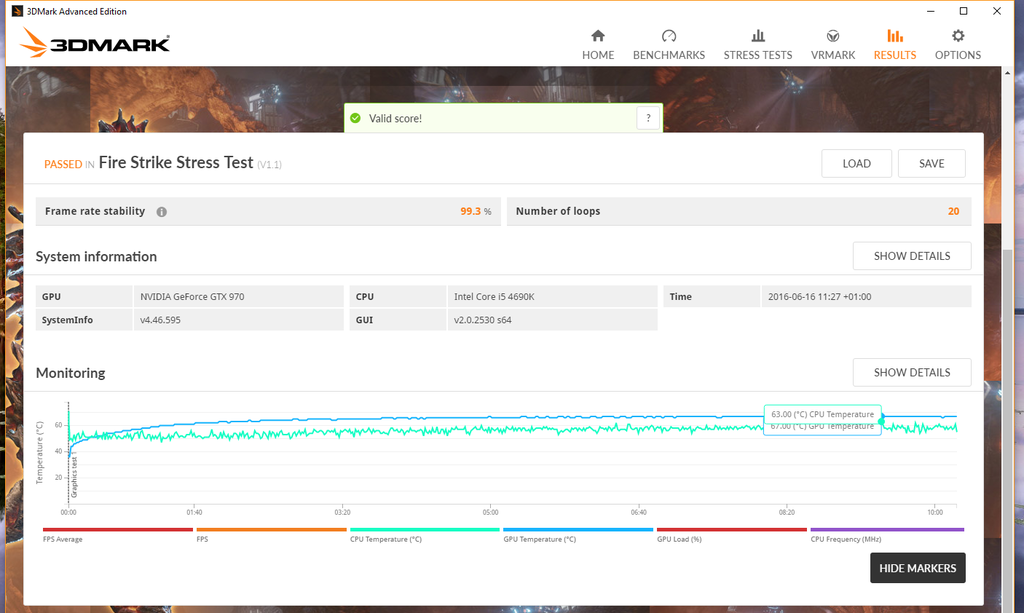
Task: Click the green Valid score checkmark
Action: tap(355, 118)
